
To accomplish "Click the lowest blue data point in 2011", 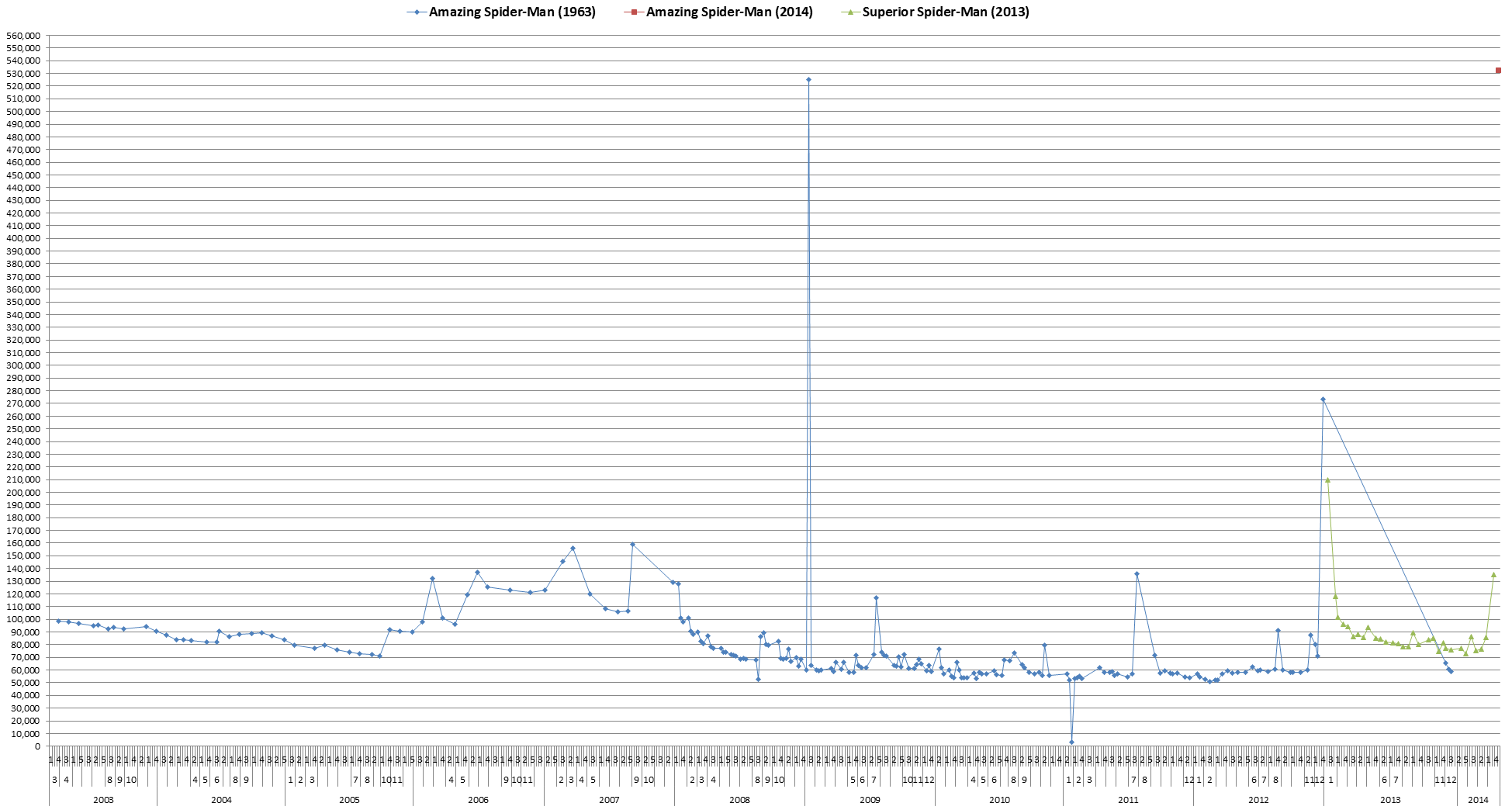I will point(1071,742).
